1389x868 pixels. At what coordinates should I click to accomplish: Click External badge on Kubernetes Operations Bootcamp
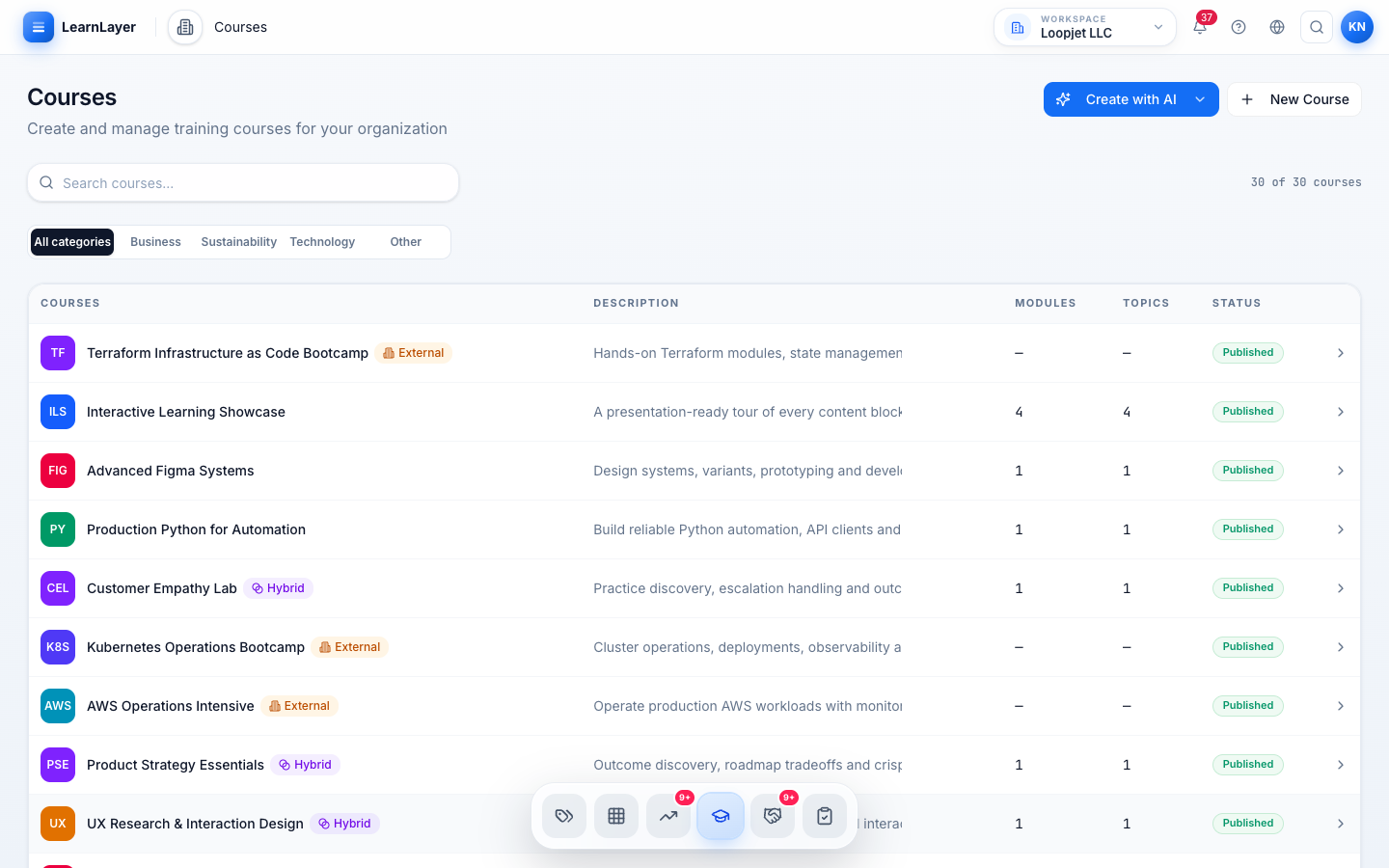pos(349,647)
